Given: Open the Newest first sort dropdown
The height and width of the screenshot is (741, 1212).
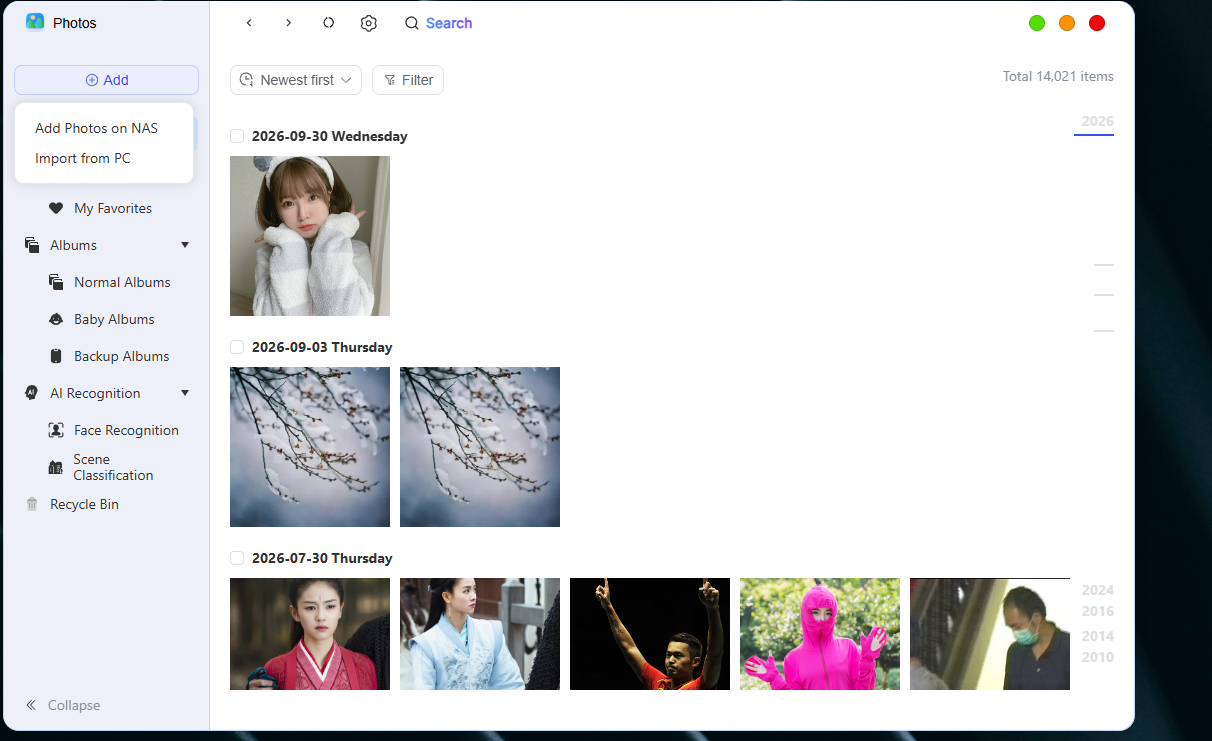Looking at the screenshot, I should click(296, 80).
